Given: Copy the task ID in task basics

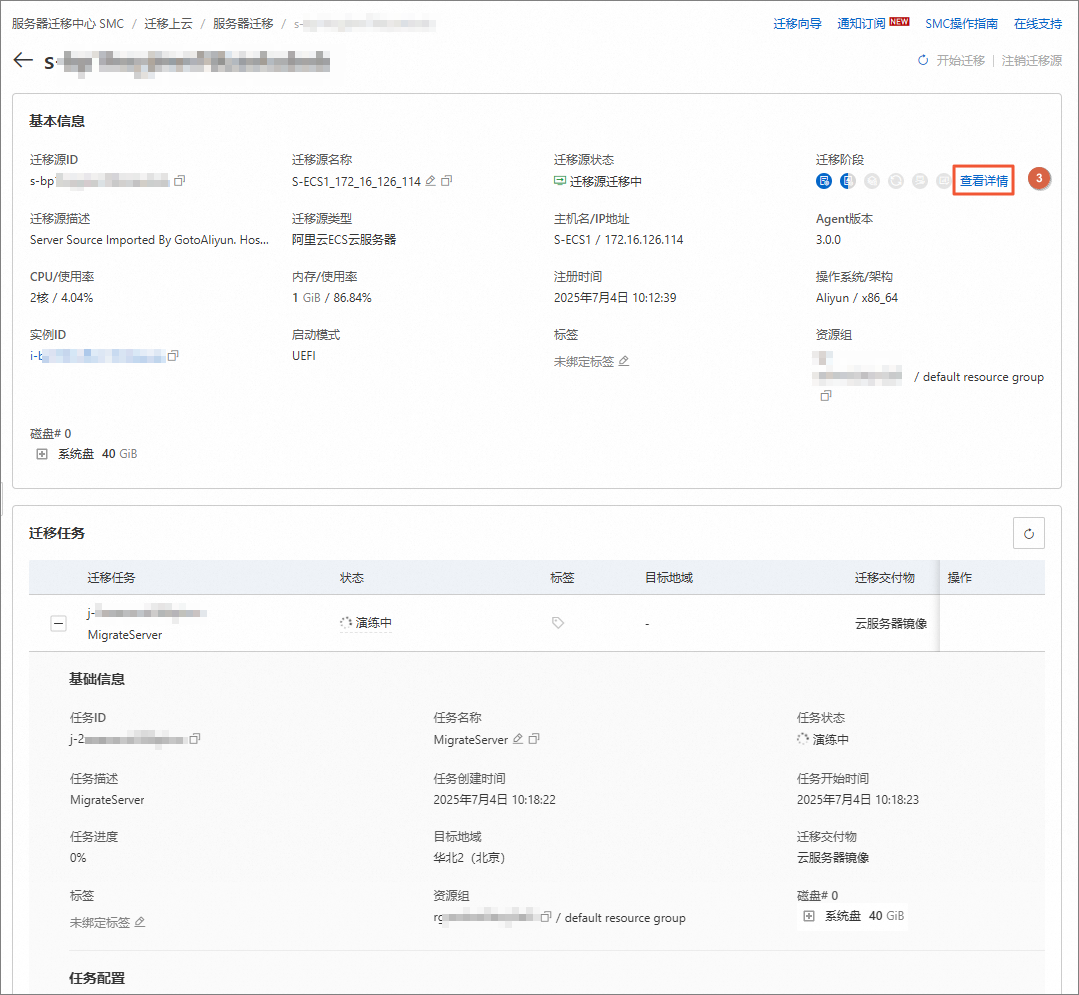Looking at the screenshot, I should pyautogui.click(x=195, y=739).
